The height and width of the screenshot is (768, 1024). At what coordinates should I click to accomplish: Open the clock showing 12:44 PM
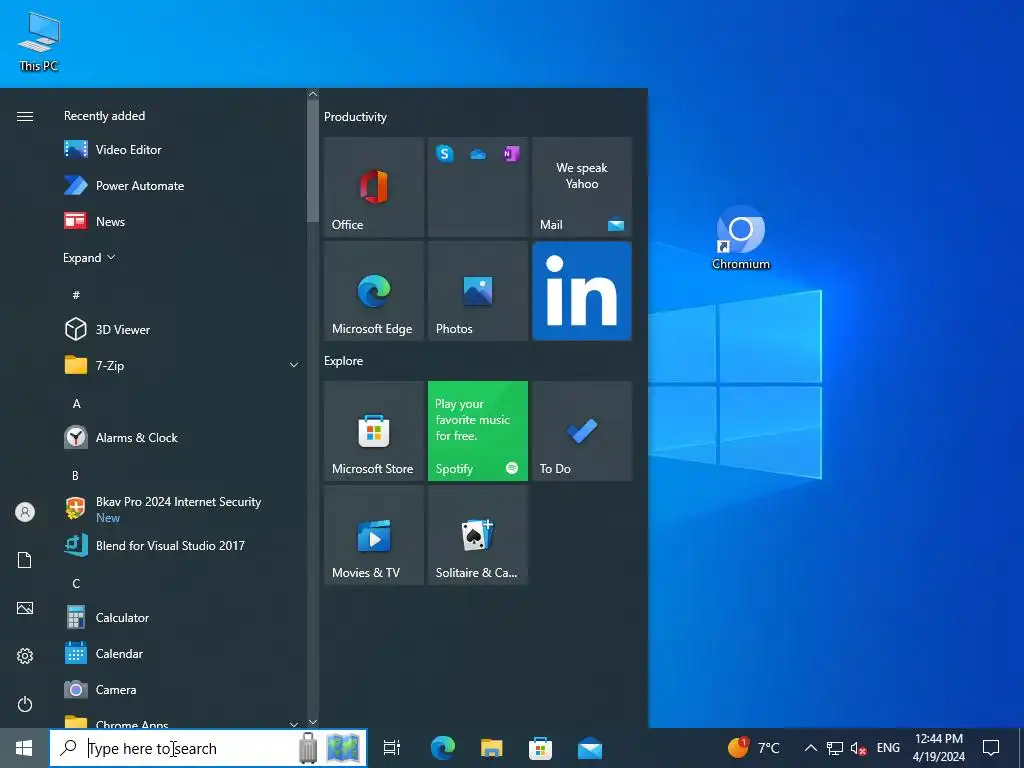coord(938,748)
